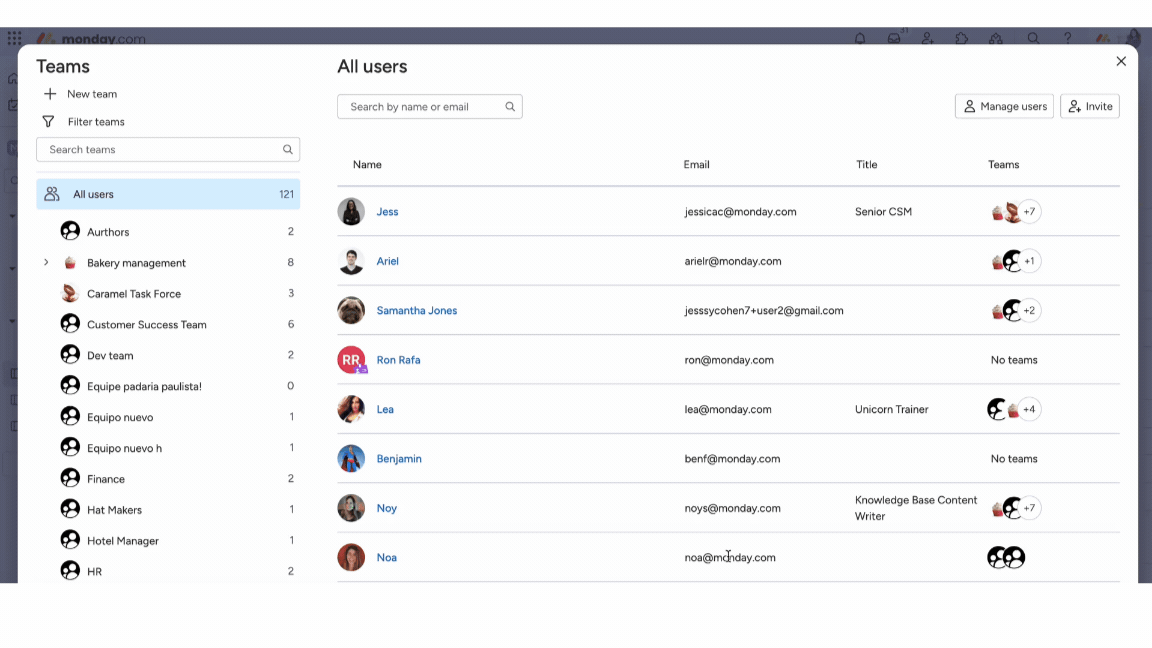
Task: Click the Filter teams funnel icon
Action: pyautogui.click(x=48, y=121)
